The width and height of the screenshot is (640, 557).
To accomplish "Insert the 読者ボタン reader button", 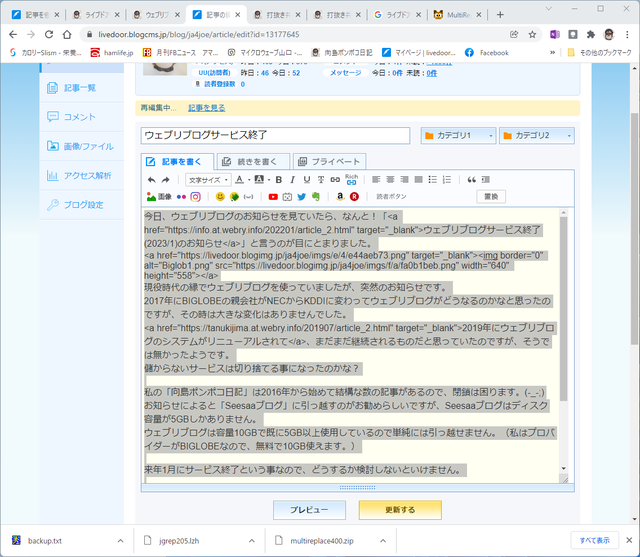I will pos(391,197).
